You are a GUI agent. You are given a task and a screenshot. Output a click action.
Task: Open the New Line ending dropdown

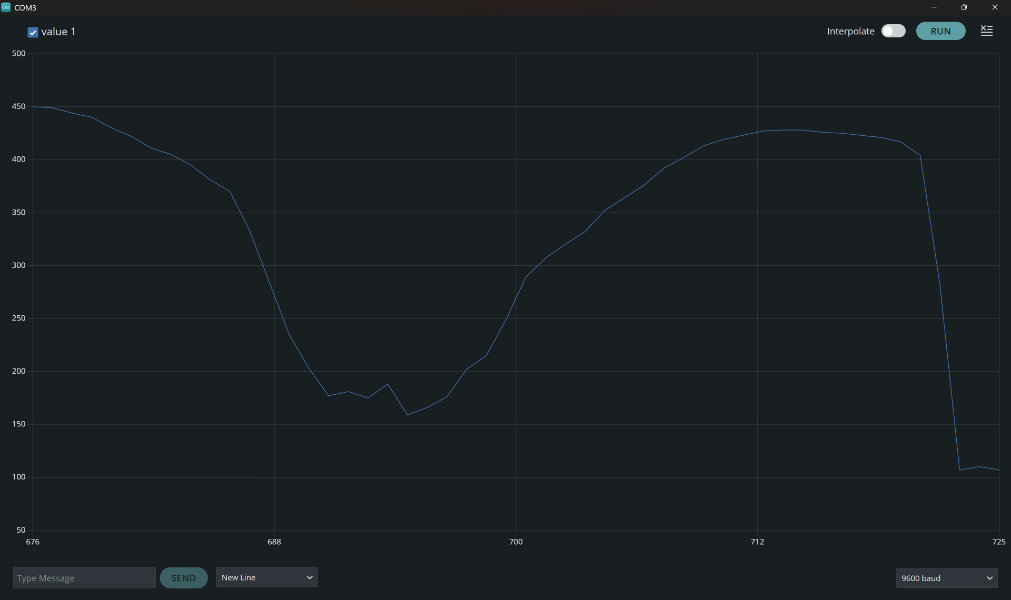coord(267,577)
